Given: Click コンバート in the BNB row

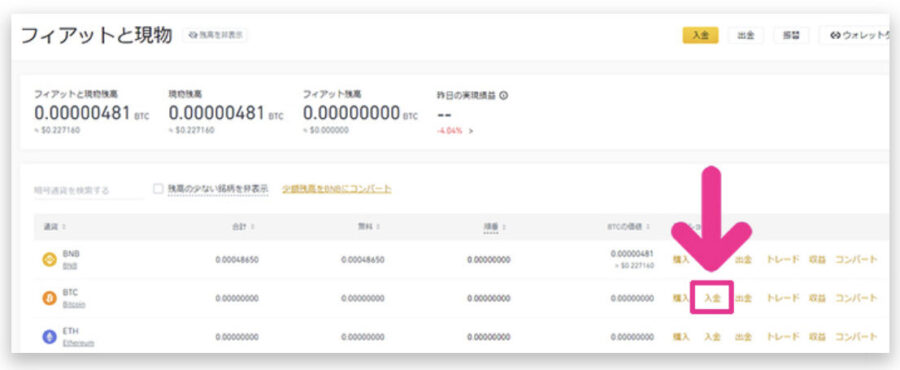Looking at the screenshot, I should point(856,259).
